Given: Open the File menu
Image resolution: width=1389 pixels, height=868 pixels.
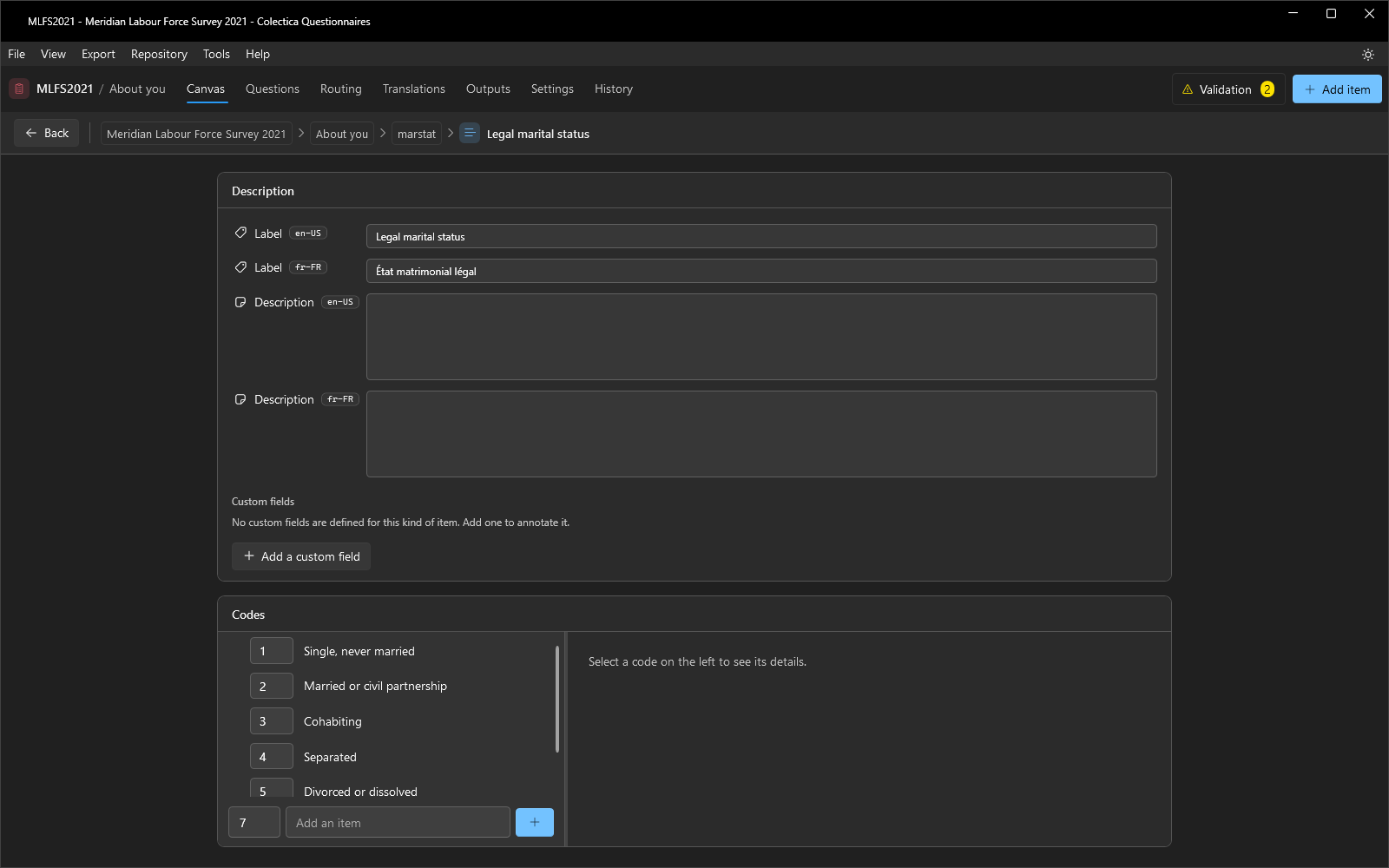Looking at the screenshot, I should click(x=16, y=54).
